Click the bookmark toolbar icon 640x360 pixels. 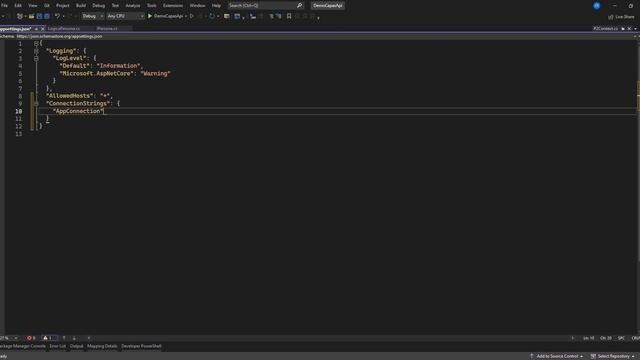click(x=289, y=16)
